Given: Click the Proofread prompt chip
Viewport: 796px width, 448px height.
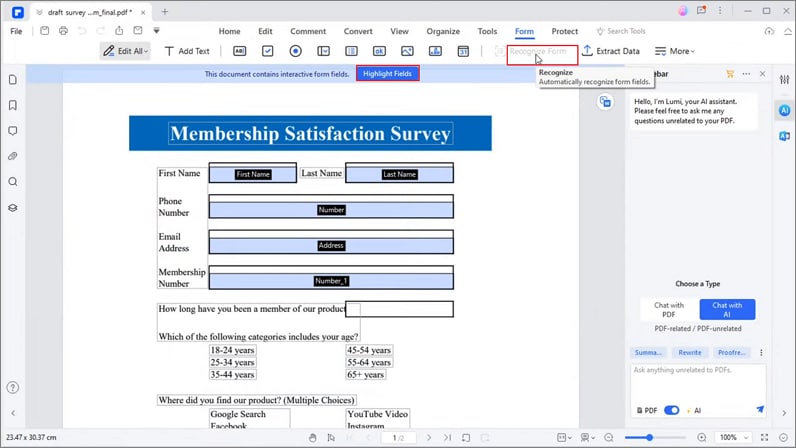Looking at the screenshot, I should pyautogui.click(x=732, y=353).
